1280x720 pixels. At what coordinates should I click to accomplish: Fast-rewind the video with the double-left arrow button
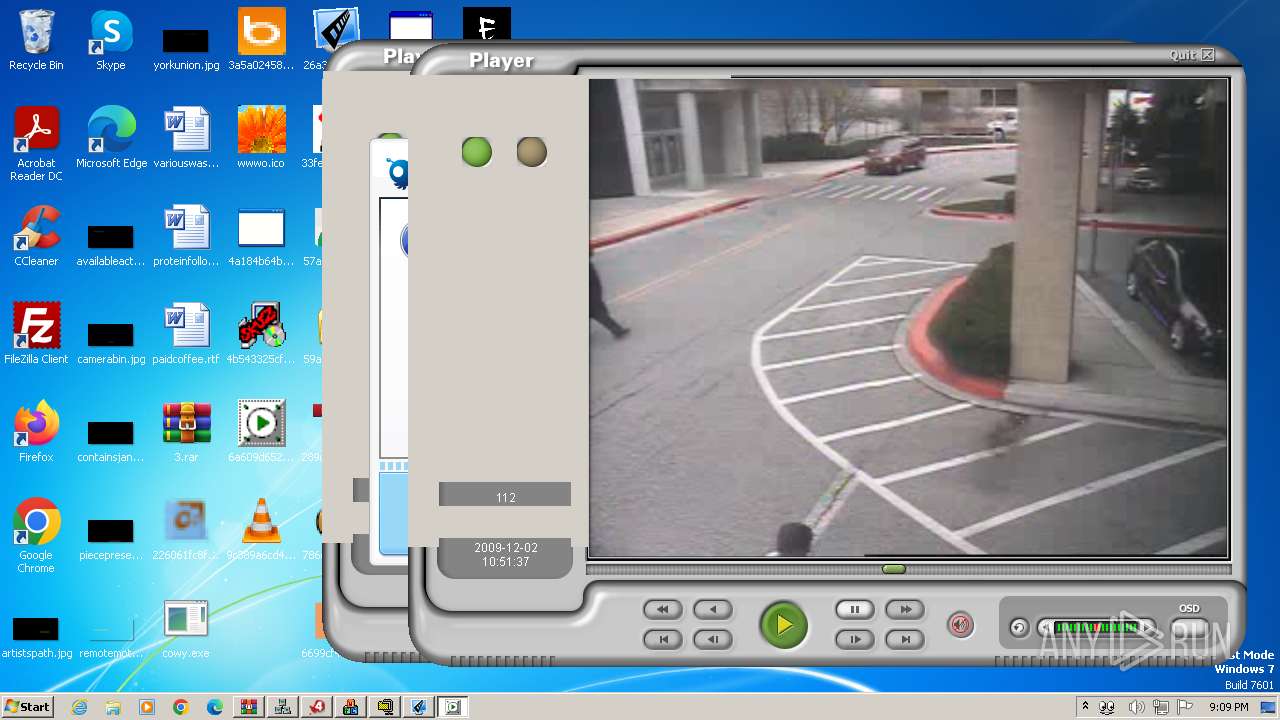663,609
